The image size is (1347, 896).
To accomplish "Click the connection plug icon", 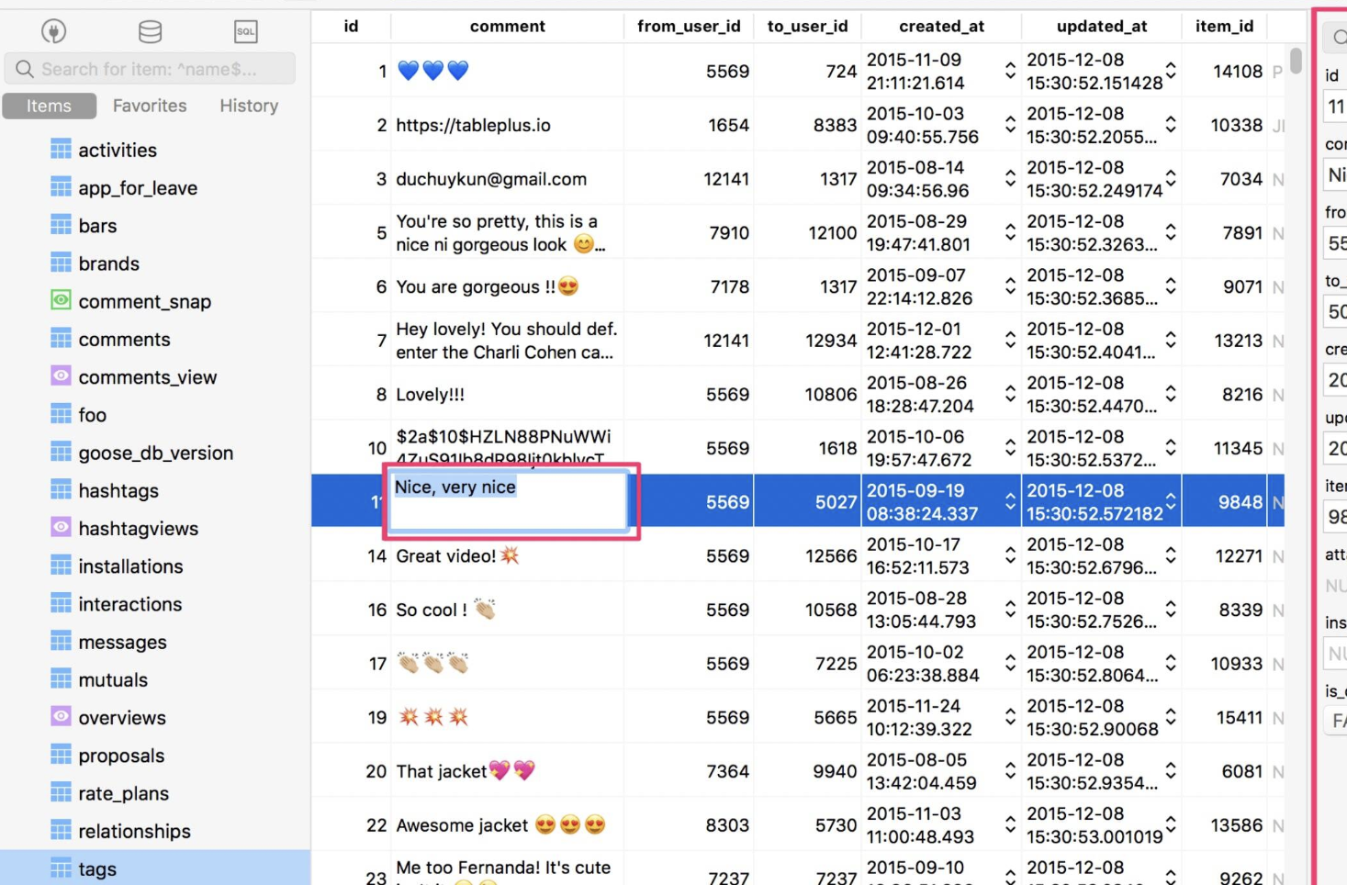I will [53, 31].
